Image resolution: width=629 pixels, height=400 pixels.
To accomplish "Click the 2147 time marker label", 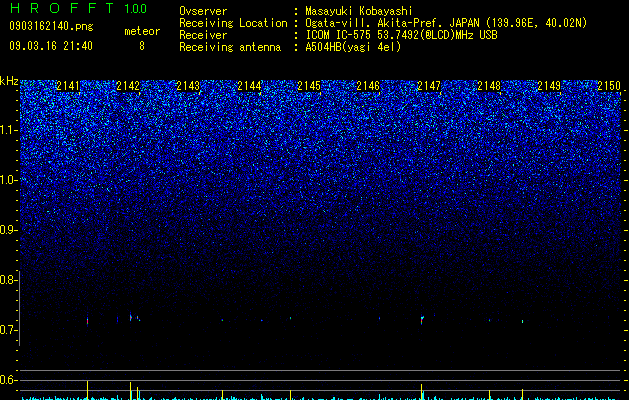I will coord(429,86).
